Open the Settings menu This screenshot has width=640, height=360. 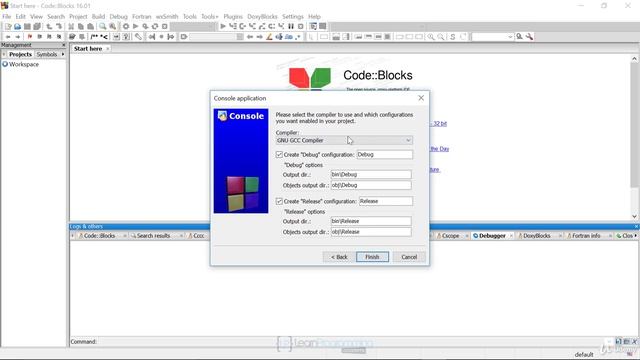point(293,16)
